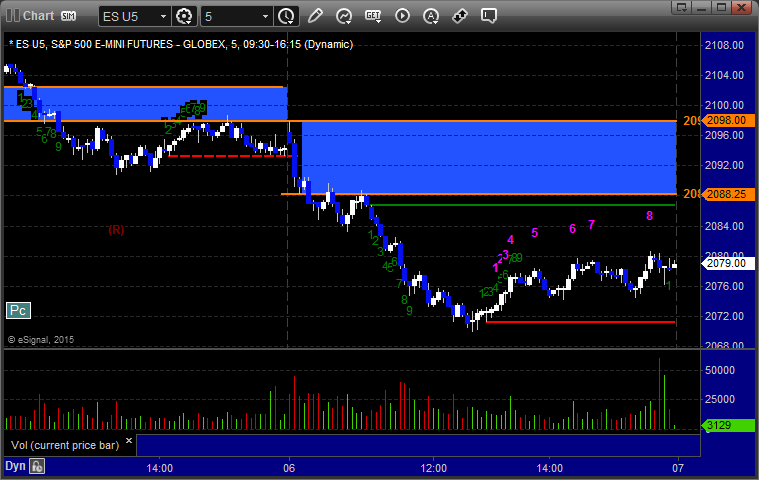Close the Vol (current price bar) study tab
The image size is (759, 480).
coord(129,440)
